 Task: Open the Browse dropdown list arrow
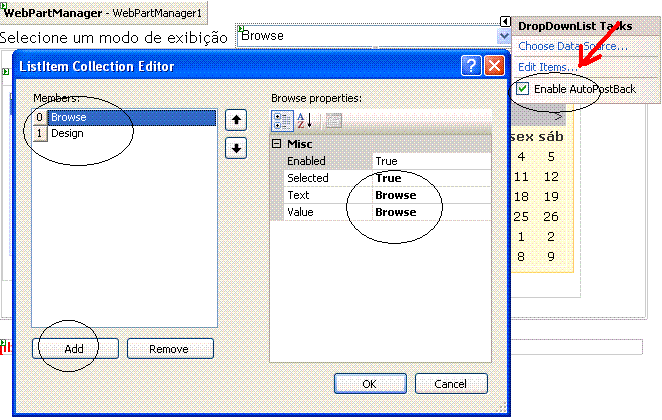tap(504, 35)
